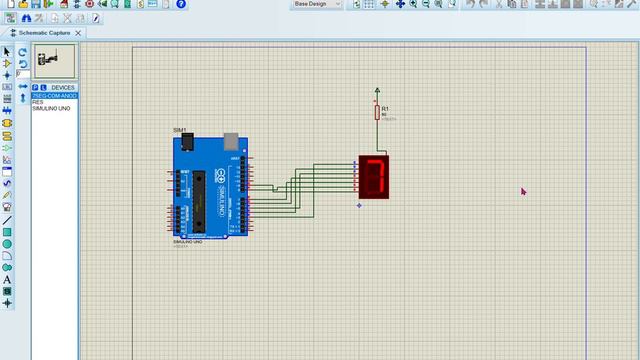640x360 pixels.
Task: Open search with binoculars icon
Action: (27, 18)
